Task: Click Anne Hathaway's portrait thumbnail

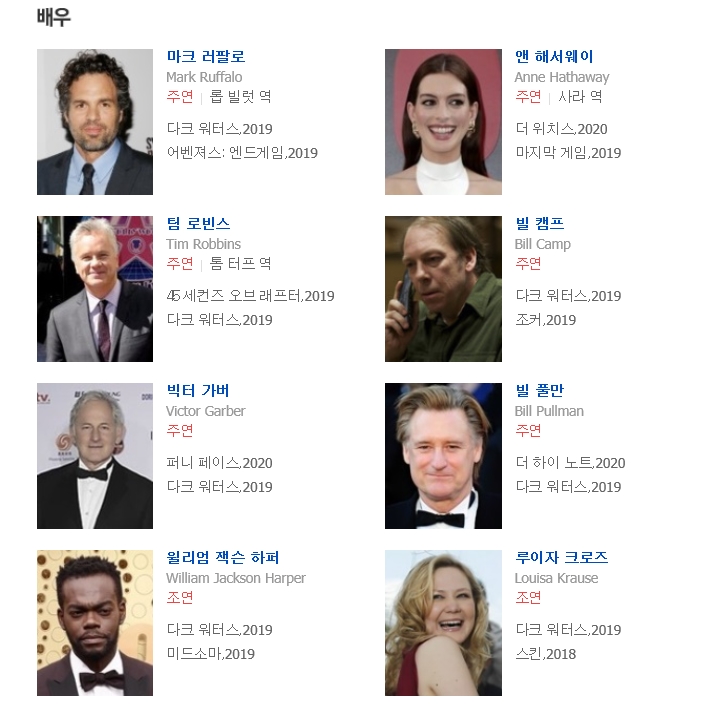Action: (443, 122)
